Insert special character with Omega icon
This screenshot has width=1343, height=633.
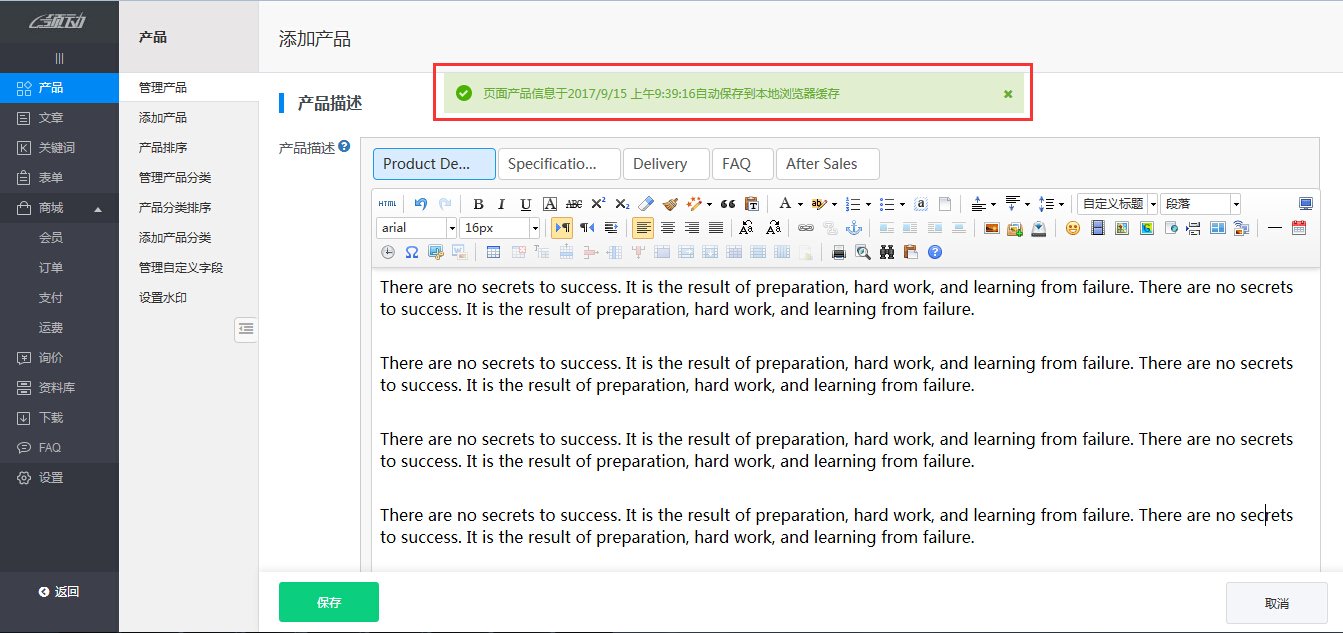coord(412,252)
